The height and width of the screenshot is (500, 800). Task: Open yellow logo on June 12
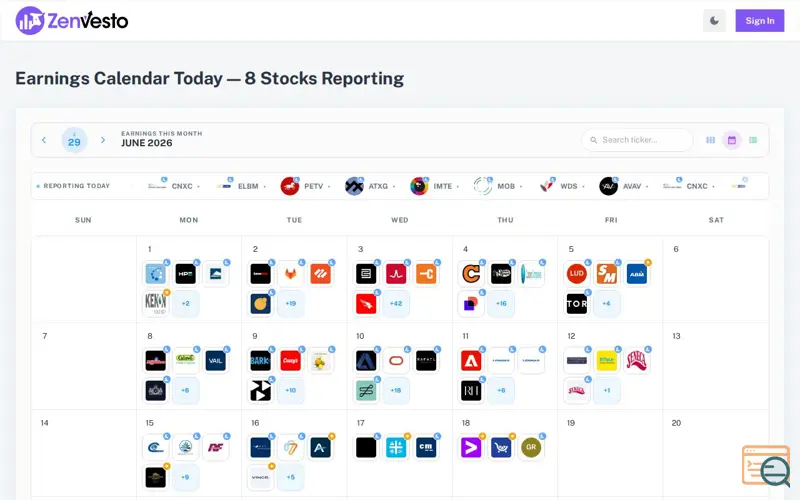coord(607,361)
